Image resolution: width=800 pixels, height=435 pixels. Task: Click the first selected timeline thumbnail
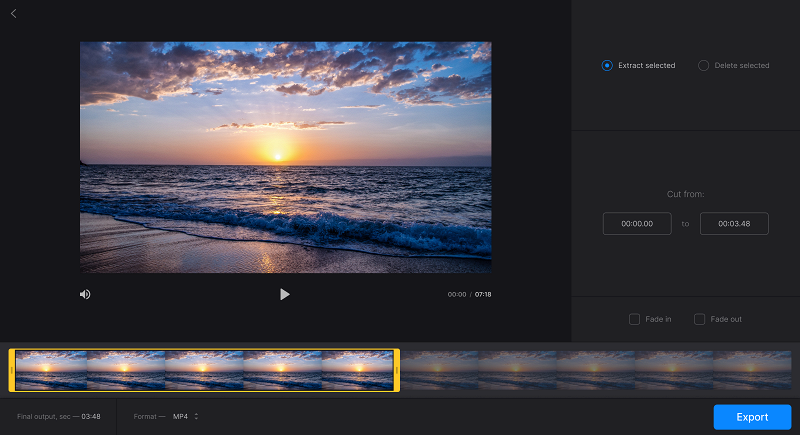tap(51, 370)
